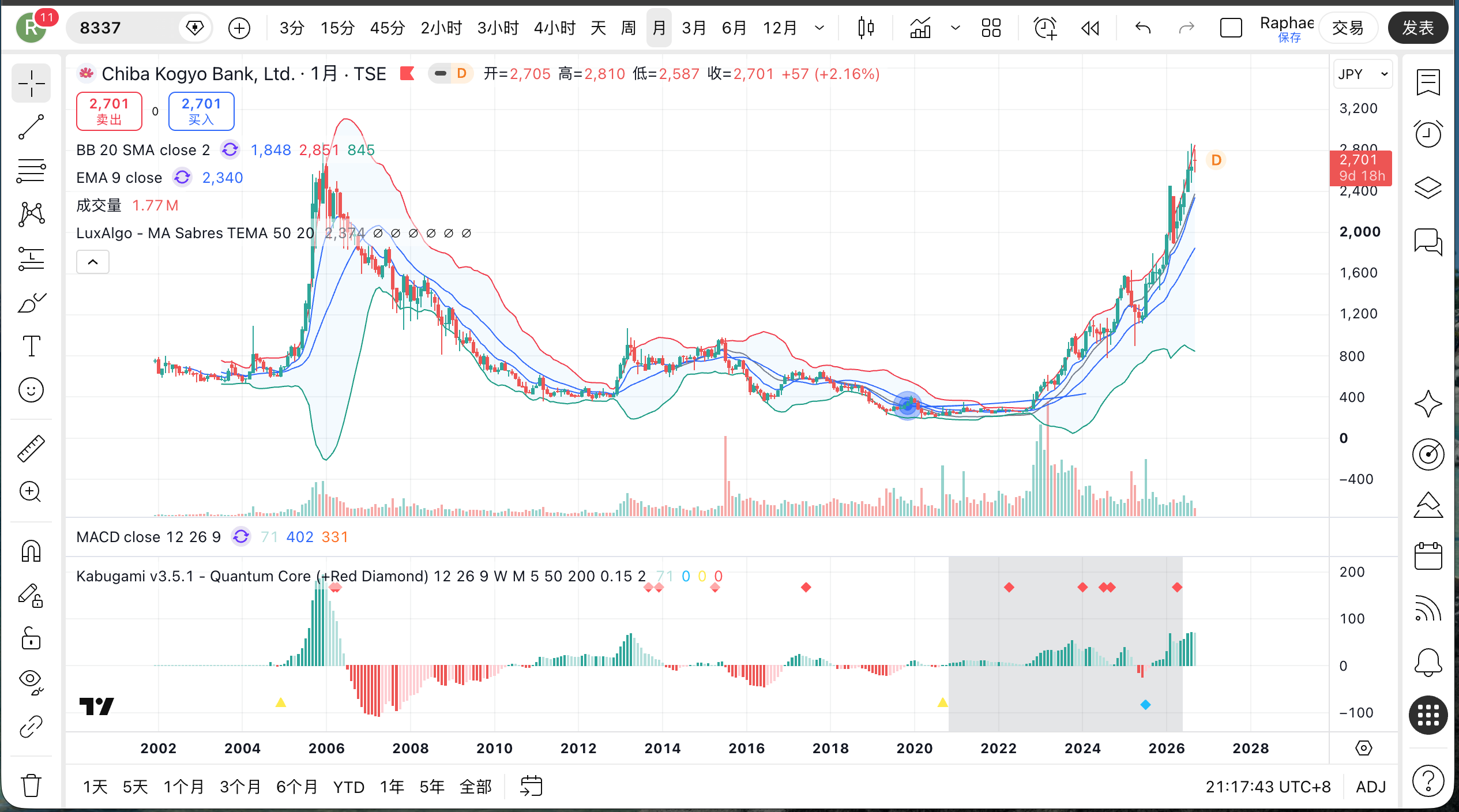Open the calendar panel in right sidebar

coord(1428,556)
